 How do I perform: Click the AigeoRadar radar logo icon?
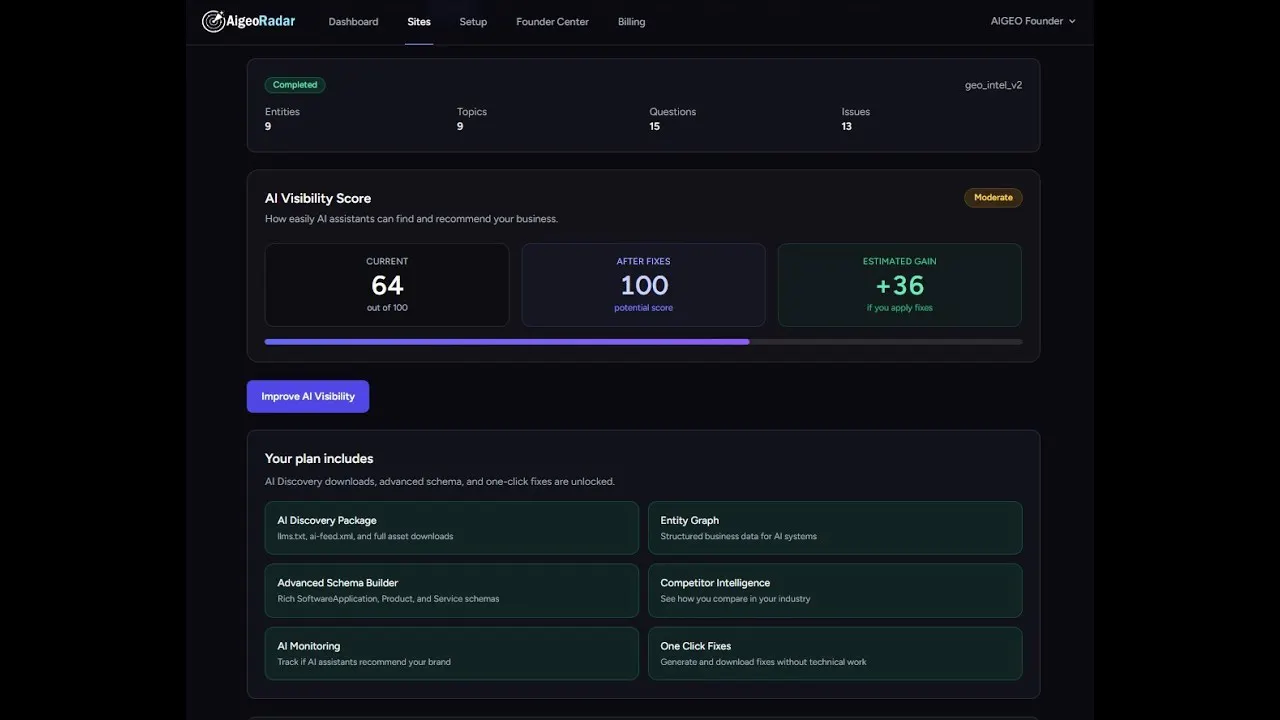coord(213,21)
